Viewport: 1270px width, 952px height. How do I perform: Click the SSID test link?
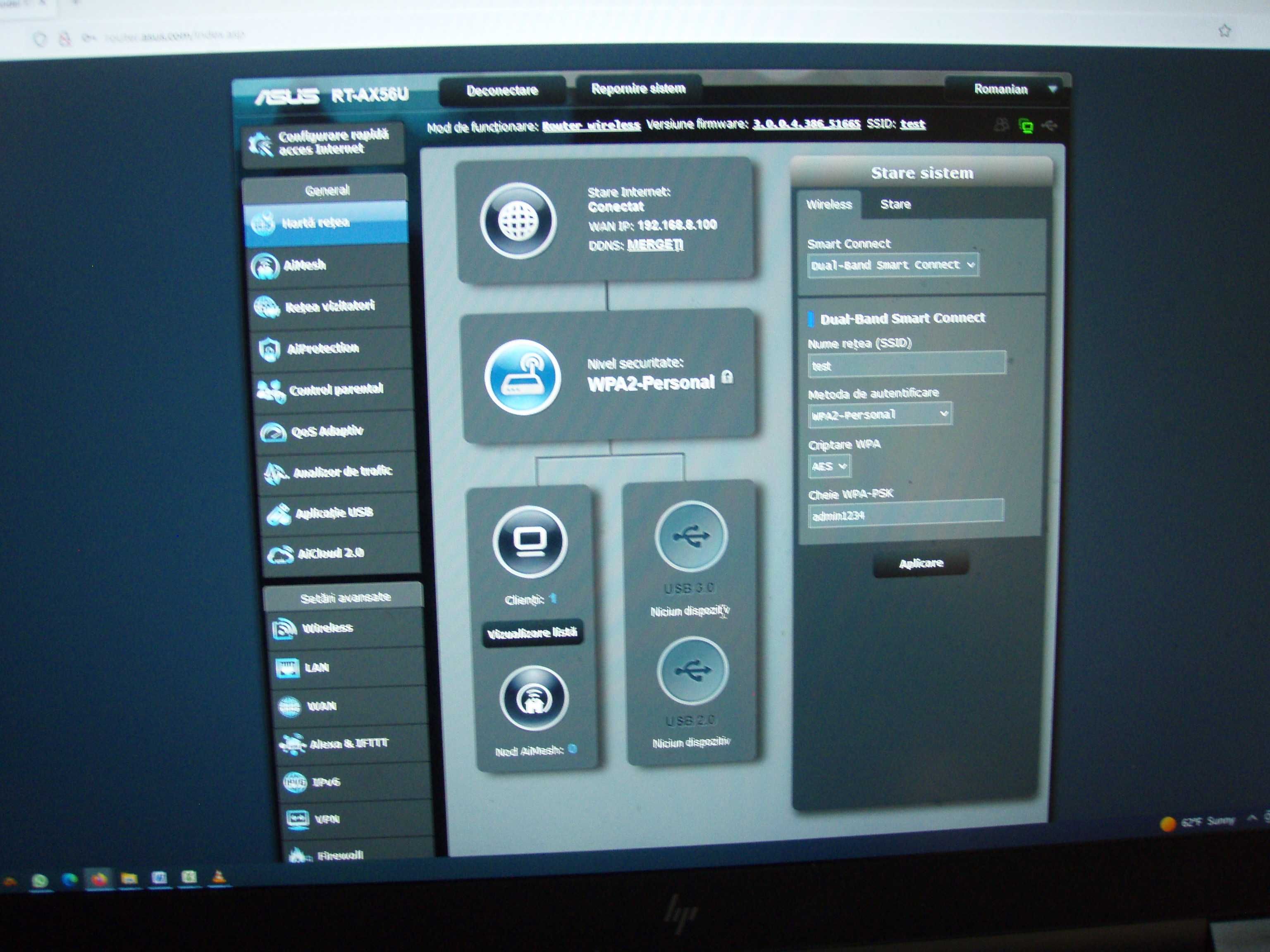pyautogui.click(x=912, y=124)
